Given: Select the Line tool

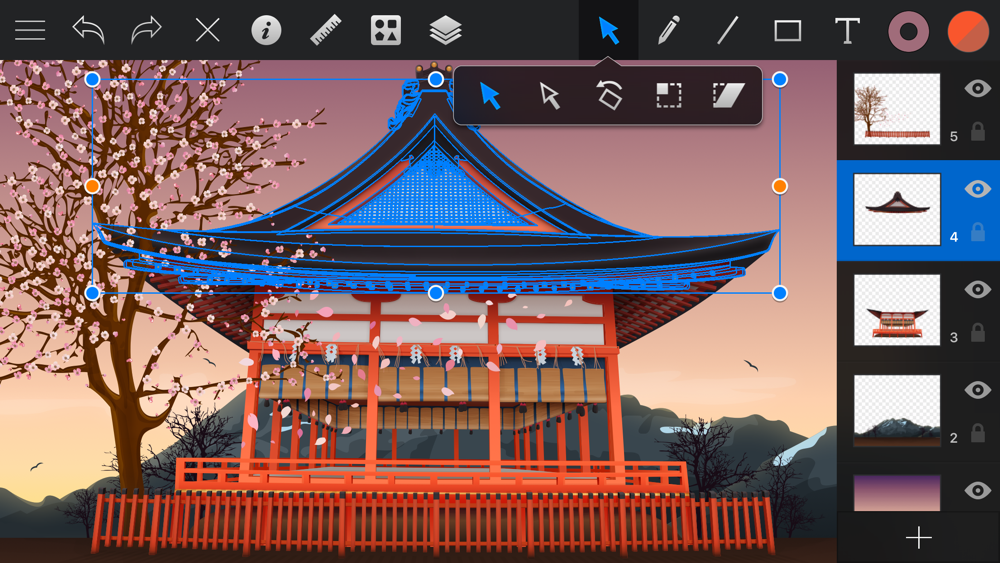Looking at the screenshot, I should 728,30.
